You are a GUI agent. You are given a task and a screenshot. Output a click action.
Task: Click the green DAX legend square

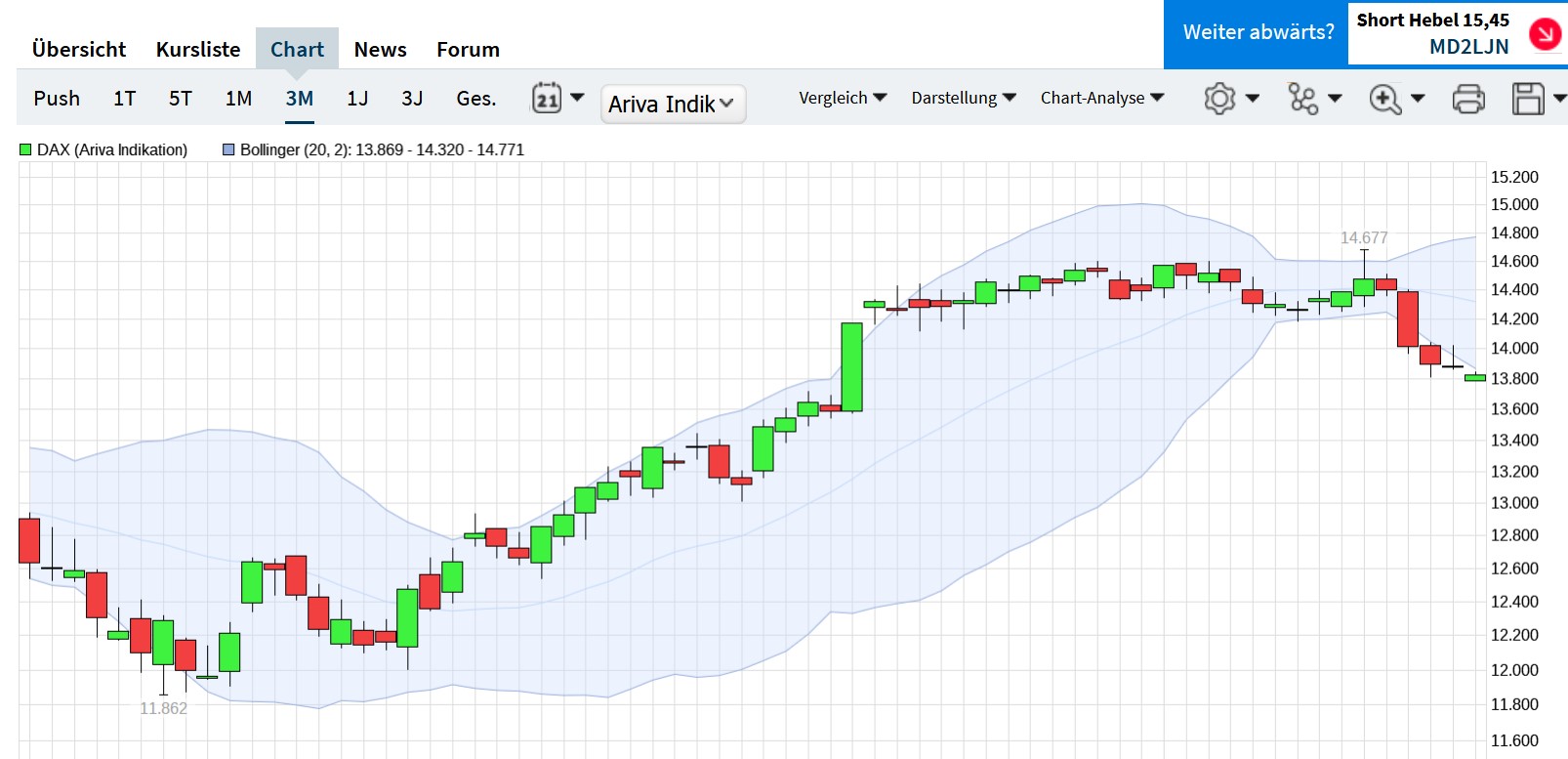click(x=25, y=150)
